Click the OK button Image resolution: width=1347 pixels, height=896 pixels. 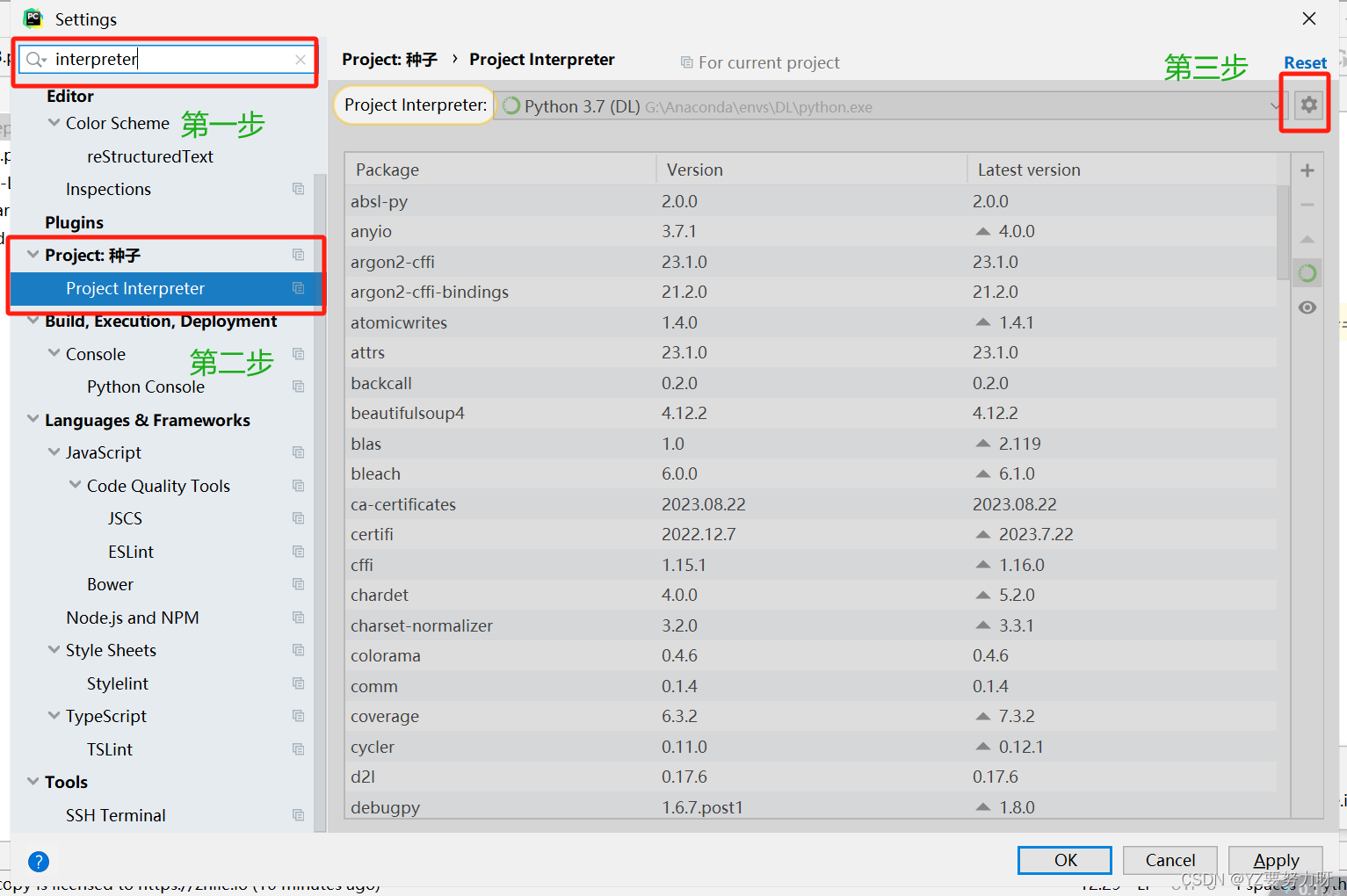pyautogui.click(x=1065, y=860)
